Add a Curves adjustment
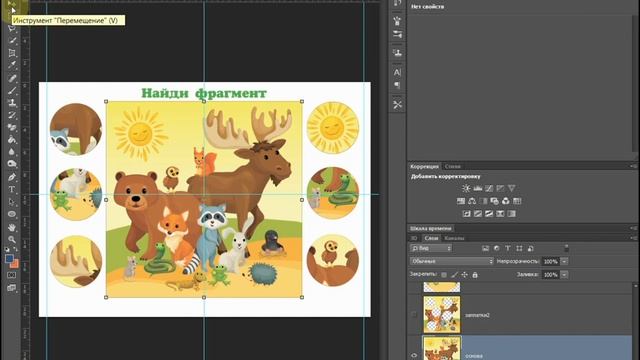Image resolution: width=640 pixels, height=360 pixels. 489,188
